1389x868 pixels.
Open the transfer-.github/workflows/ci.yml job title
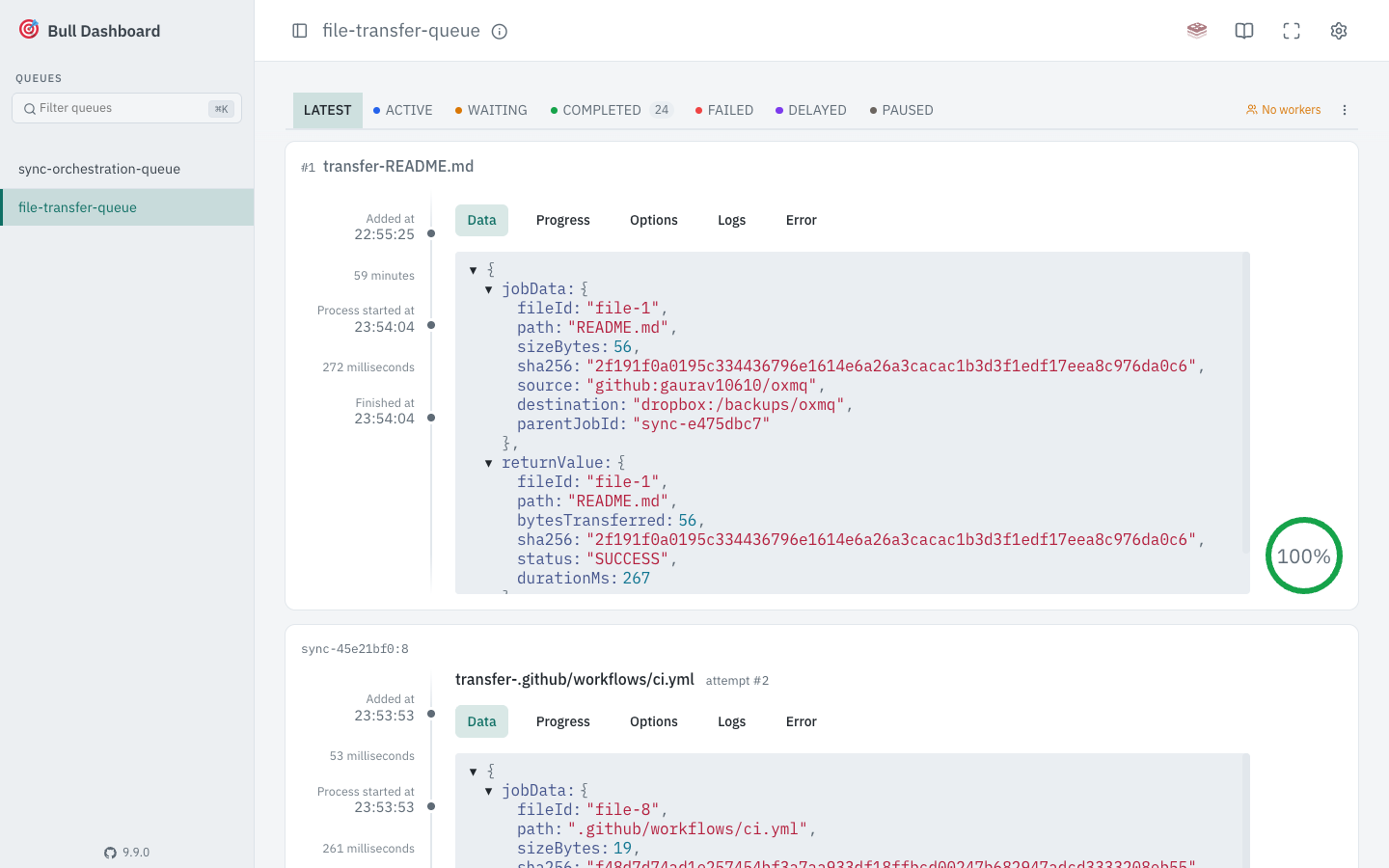(575, 679)
